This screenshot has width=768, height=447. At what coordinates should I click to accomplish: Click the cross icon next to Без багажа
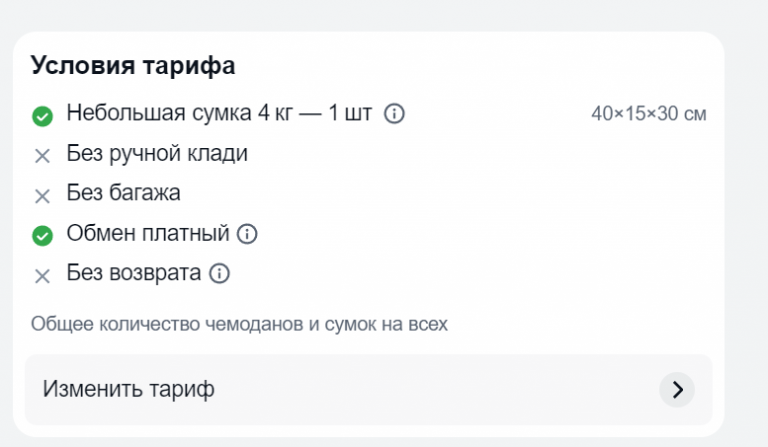point(42,196)
